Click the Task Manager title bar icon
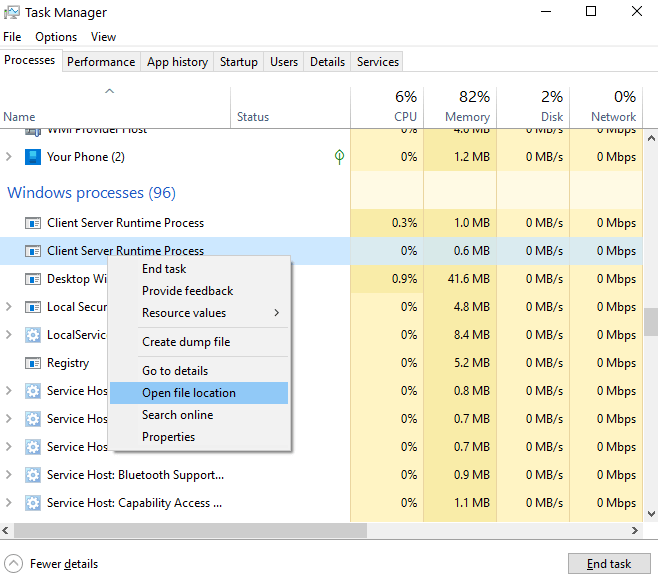This screenshot has width=658, height=584. [x=12, y=12]
